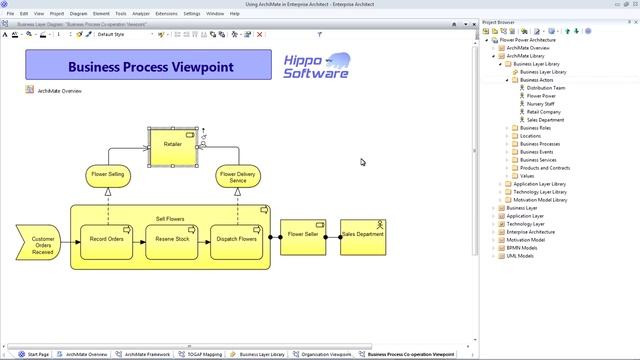The width and height of the screenshot is (640, 360).
Task: Open the Element menu
Action: click(x=101, y=13)
